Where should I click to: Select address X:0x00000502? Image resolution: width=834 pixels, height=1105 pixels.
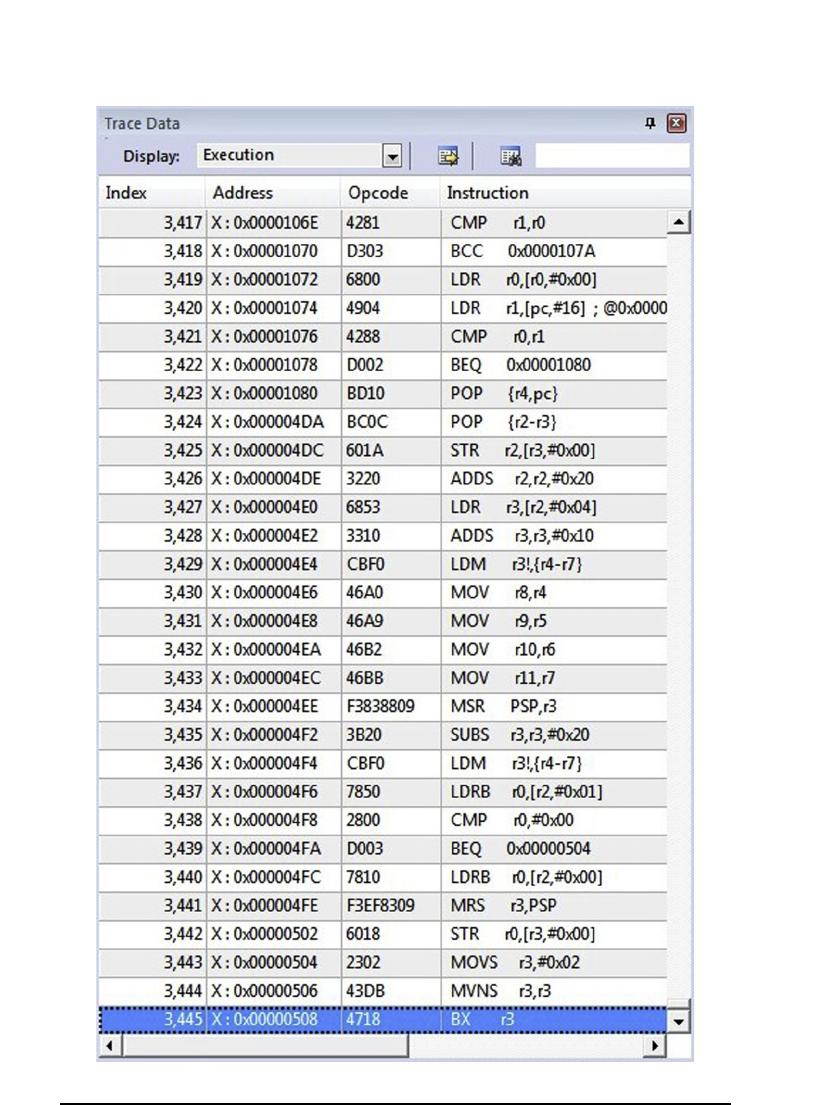pyautogui.click(x=264, y=934)
